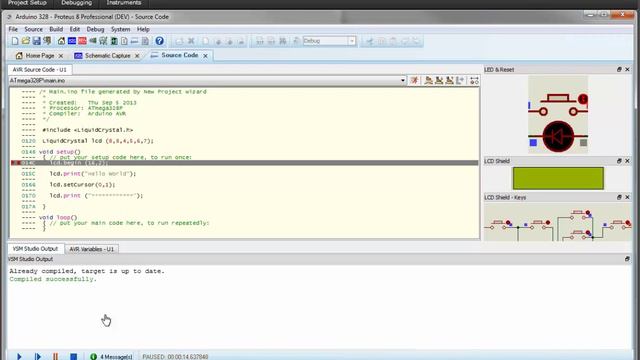640x360 pixels.
Task: Click the Home Page house toolbar icon
Action: (61, 41)
